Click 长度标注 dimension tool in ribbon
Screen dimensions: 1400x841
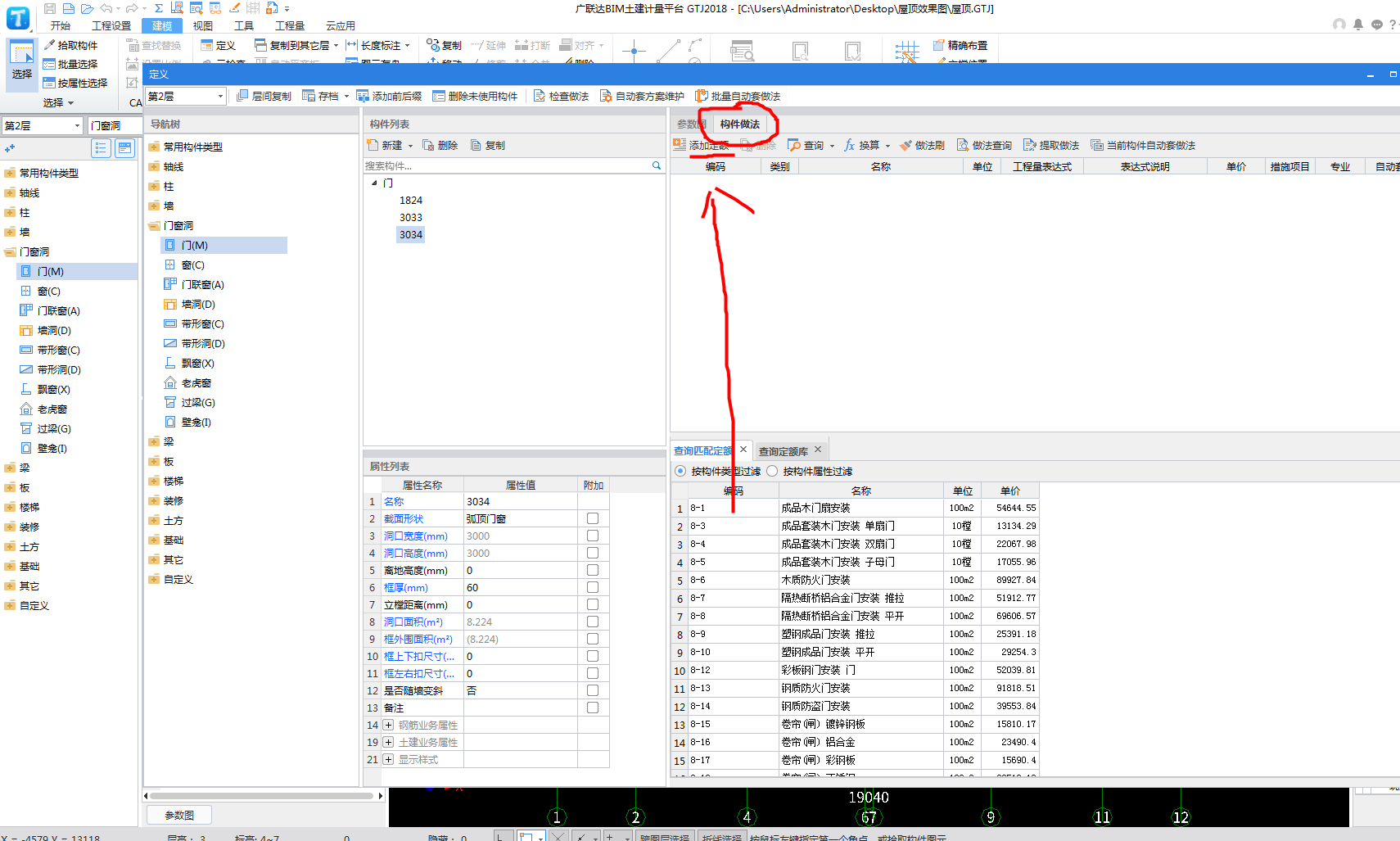click(373, 45)
